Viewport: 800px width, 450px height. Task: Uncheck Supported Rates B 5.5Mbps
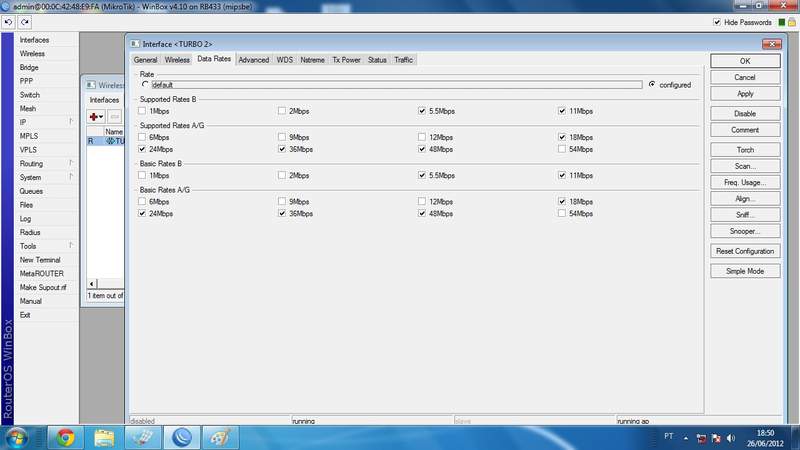point(422,111)
